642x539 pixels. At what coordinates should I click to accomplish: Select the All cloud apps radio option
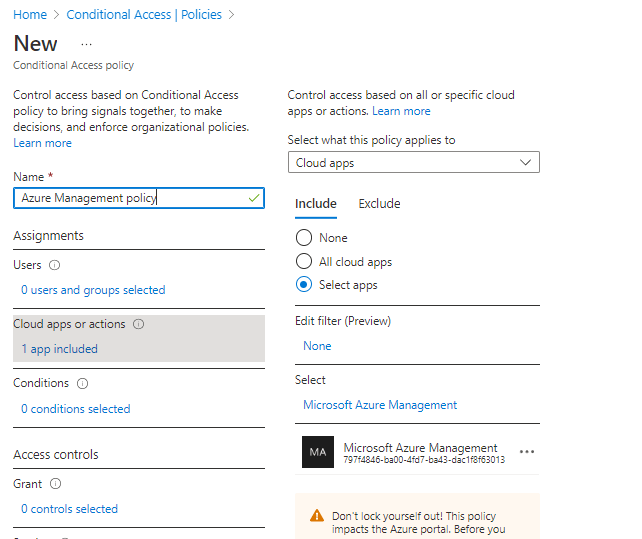304,261
